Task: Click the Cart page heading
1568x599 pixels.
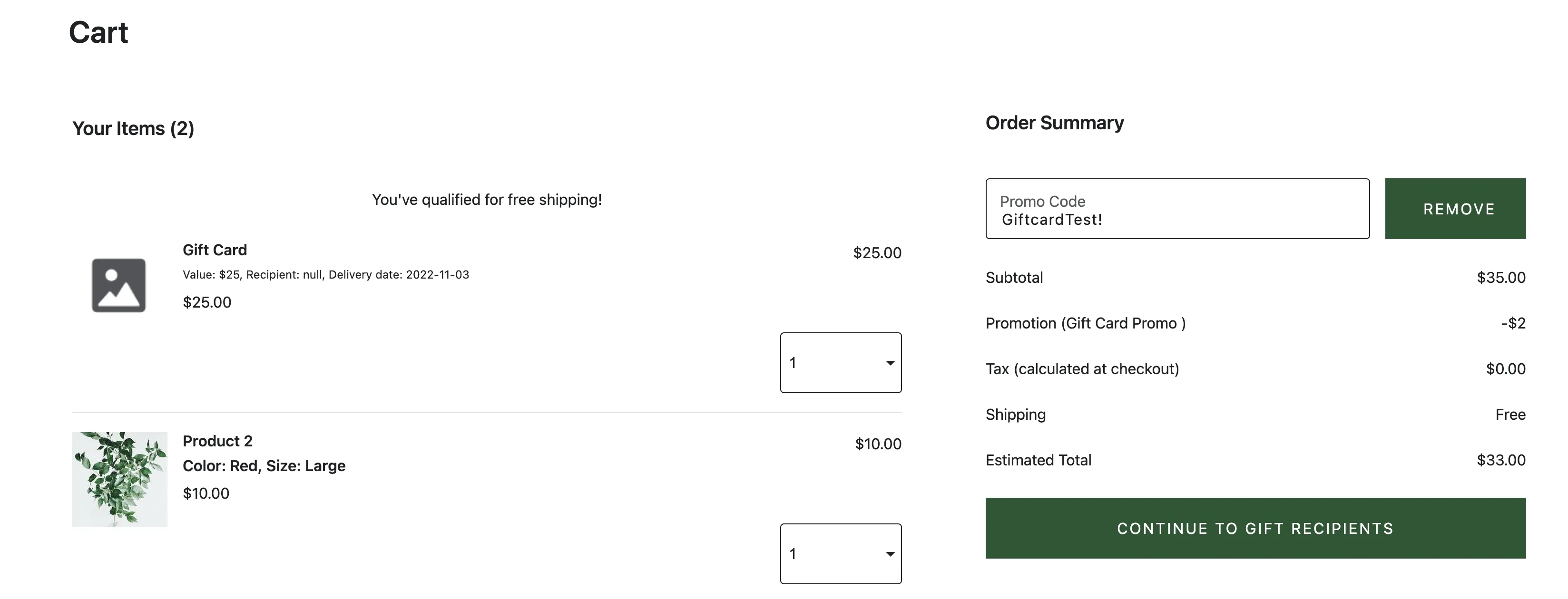Action: coord(98,32)
